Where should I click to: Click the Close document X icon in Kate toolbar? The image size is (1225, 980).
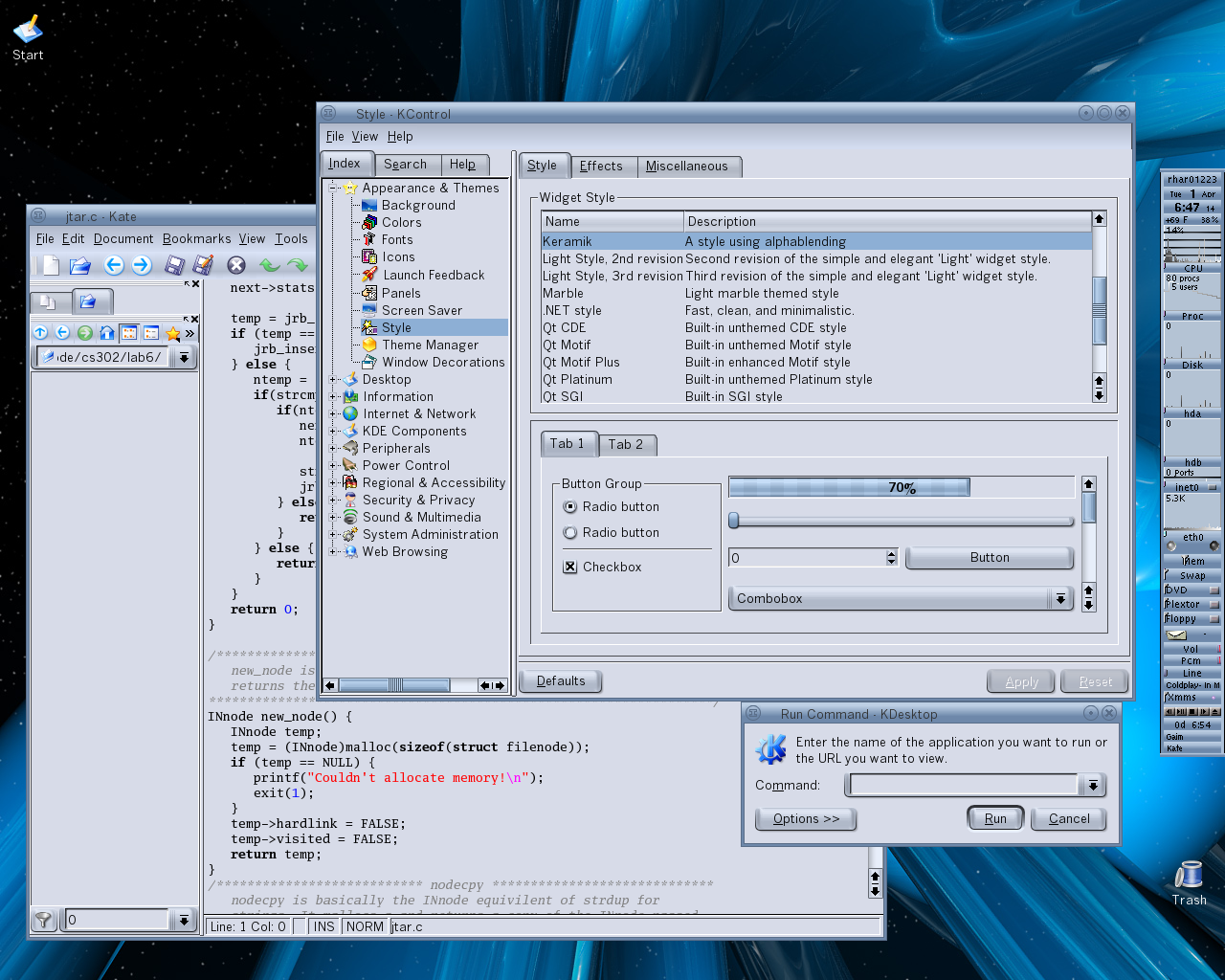tap(236, 265)
